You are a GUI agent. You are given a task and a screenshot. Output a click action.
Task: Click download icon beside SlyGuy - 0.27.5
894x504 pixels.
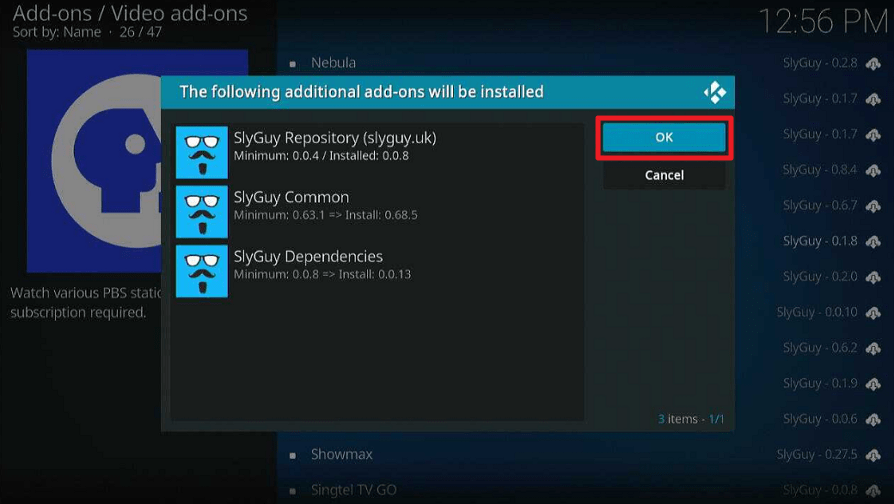pos(873,456)
